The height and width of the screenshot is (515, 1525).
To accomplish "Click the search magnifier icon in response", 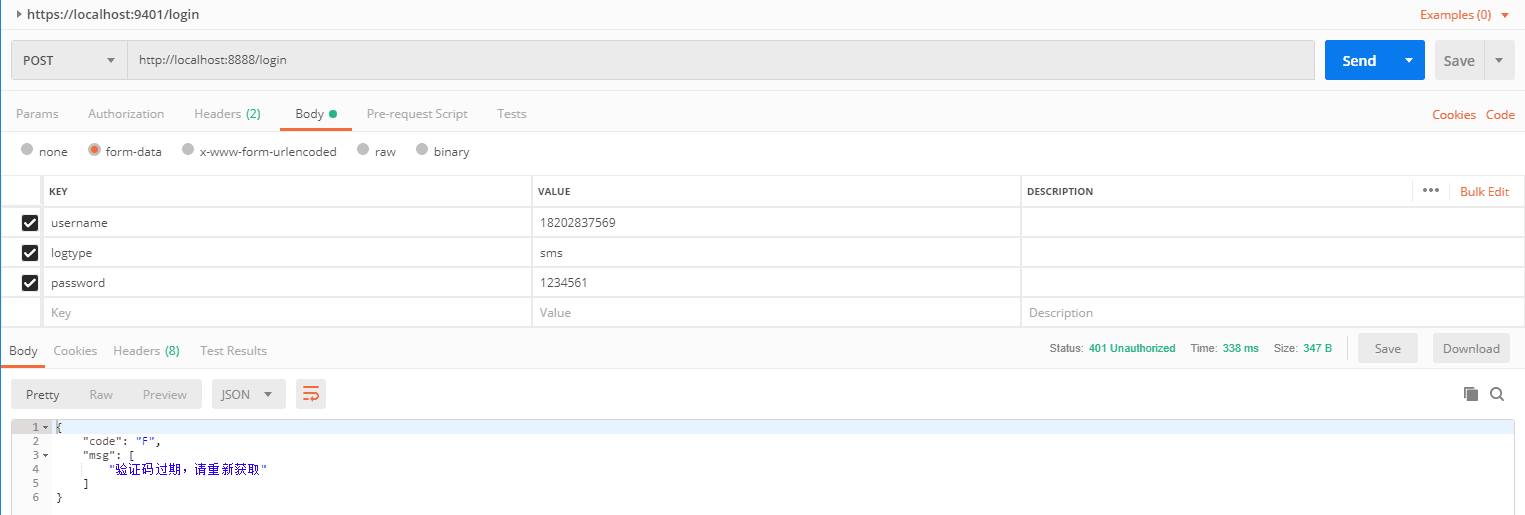I will pyautogui.click(x=1497, y=394).
